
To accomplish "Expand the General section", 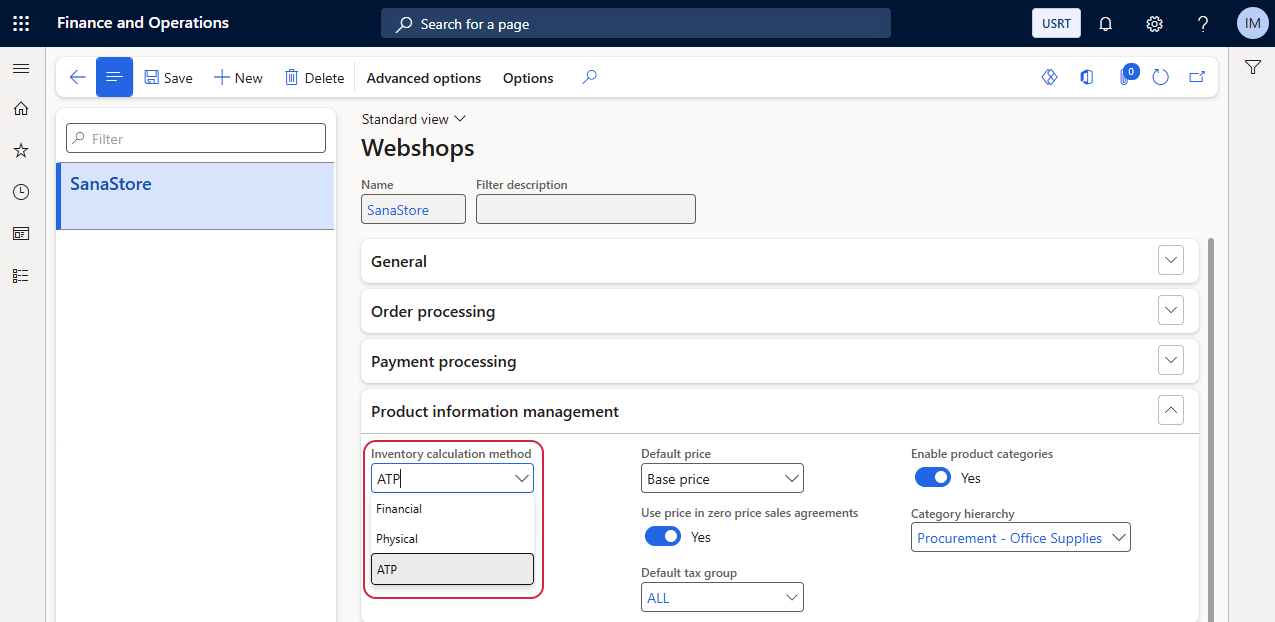I will click(1170, 261).
